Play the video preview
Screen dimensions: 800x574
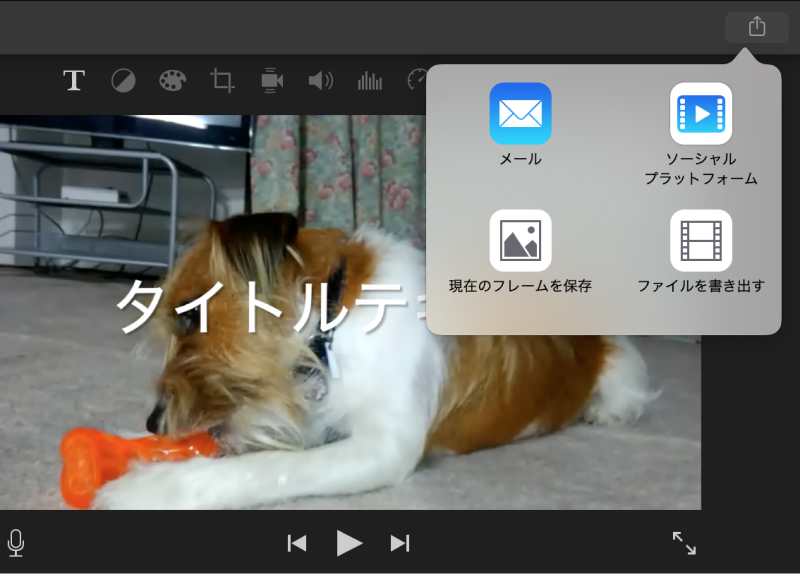pyautogui.click(x=349, y=543)
